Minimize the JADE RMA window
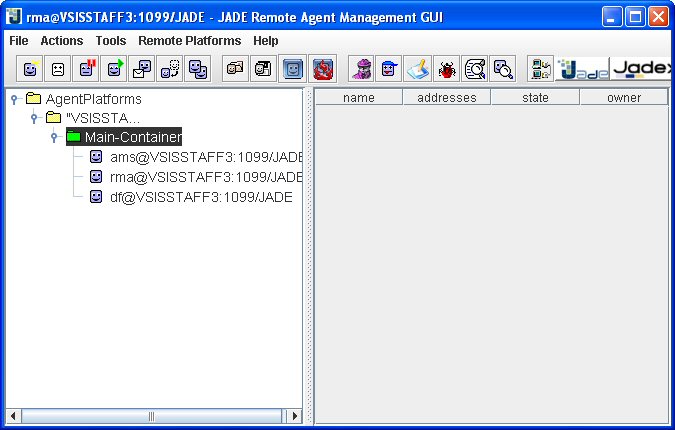Image resolution: width=675 pixels, height=430 pixels. pyautogui.click(x=612, y=17)
